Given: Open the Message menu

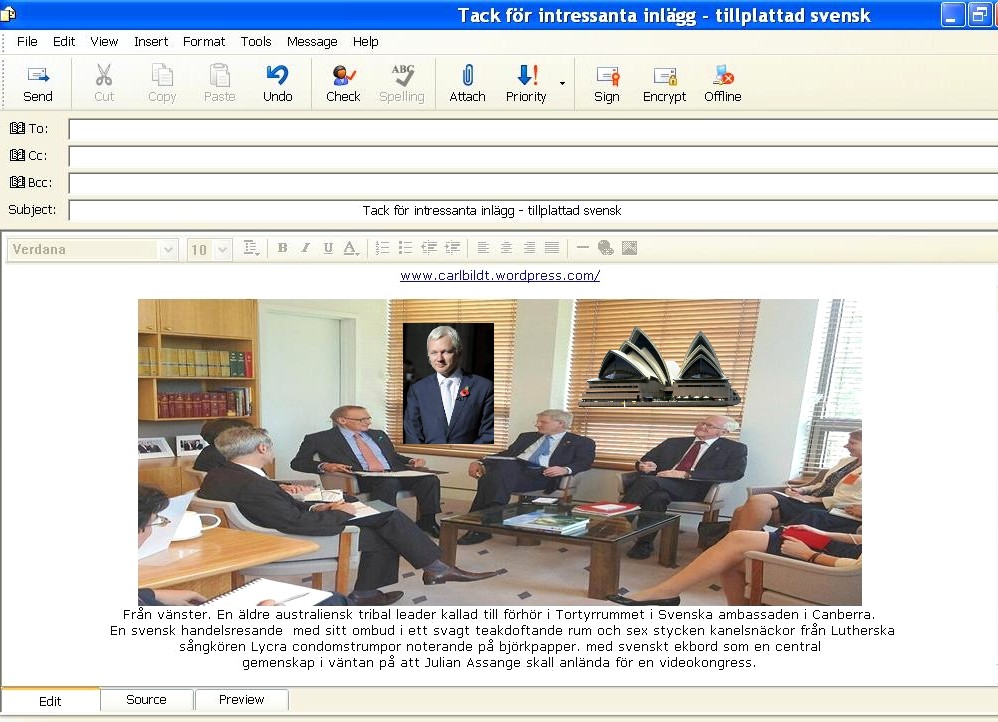Looking at the screenshot, I should point(312,42).
